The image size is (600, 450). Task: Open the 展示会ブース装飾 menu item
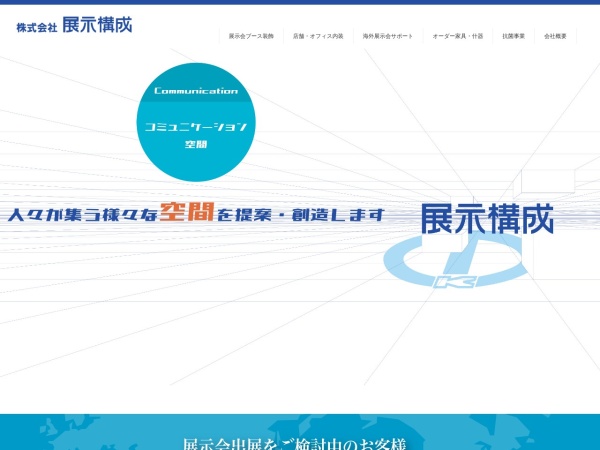click(x=251, y=36)
